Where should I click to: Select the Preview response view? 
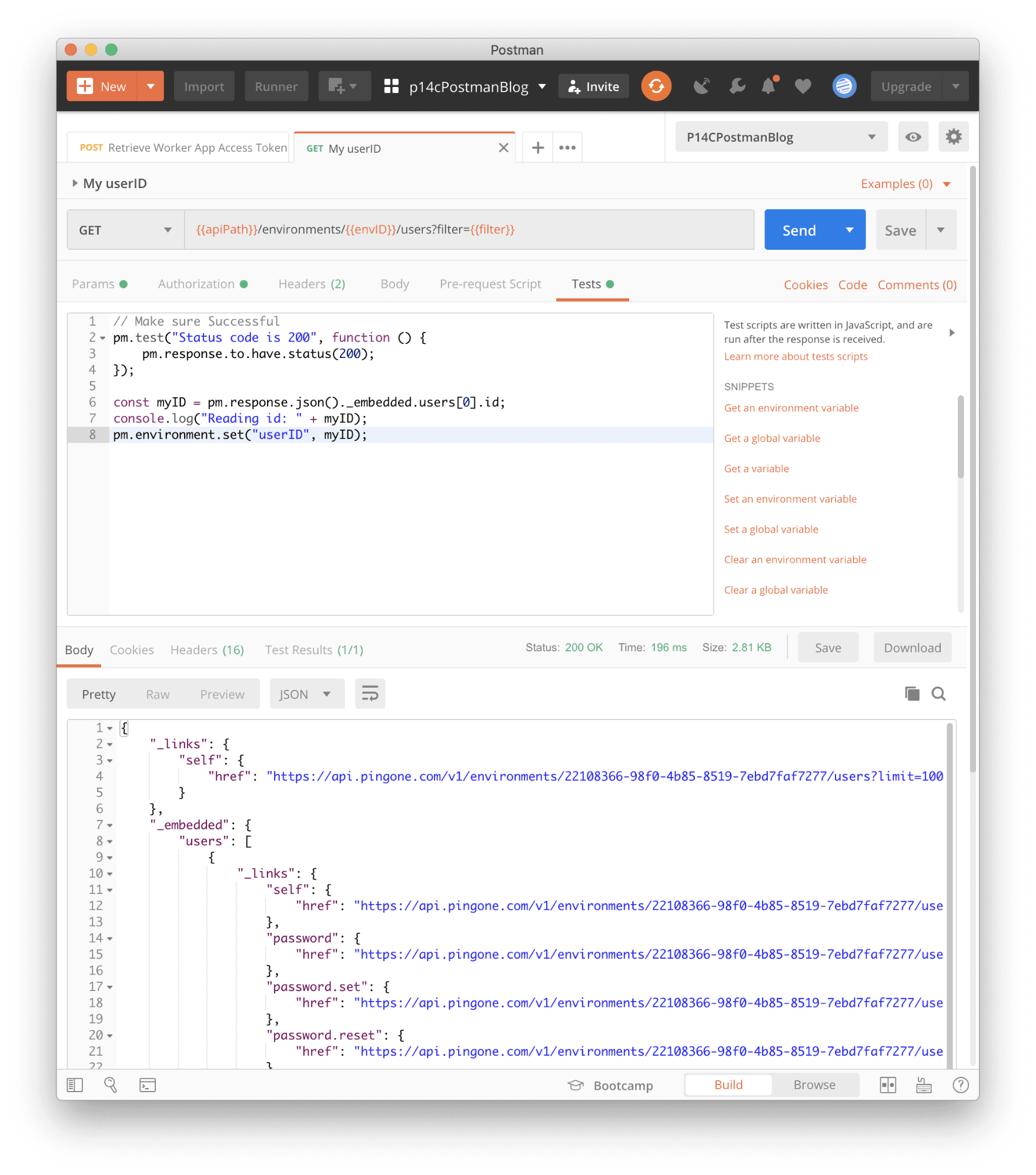[222, 694]
